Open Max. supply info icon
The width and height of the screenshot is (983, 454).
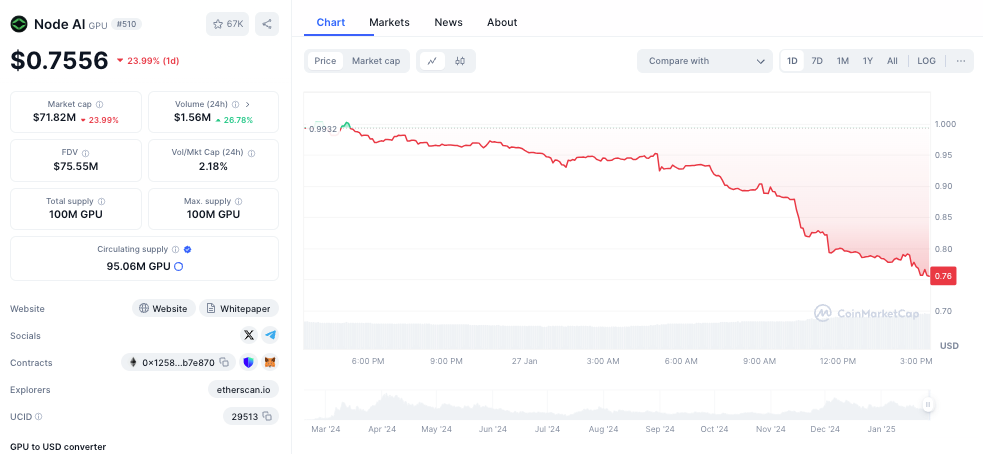click(239, 202)
